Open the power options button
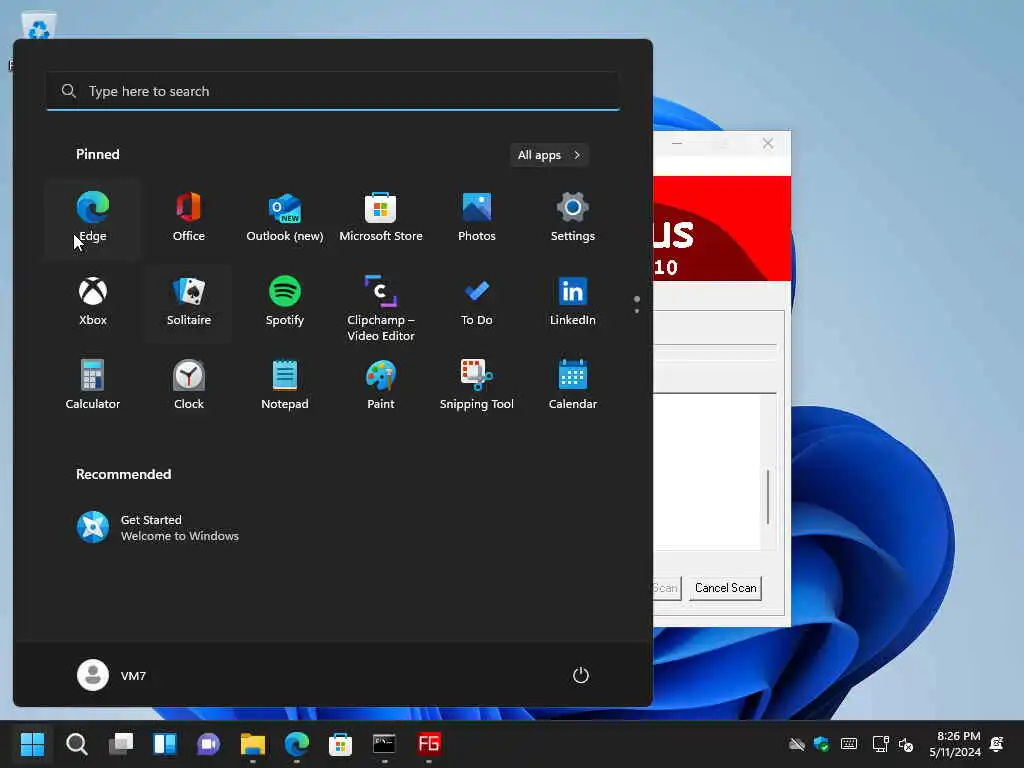The image size is (1024, 768). pyautogui.click(x=581, y=675)
